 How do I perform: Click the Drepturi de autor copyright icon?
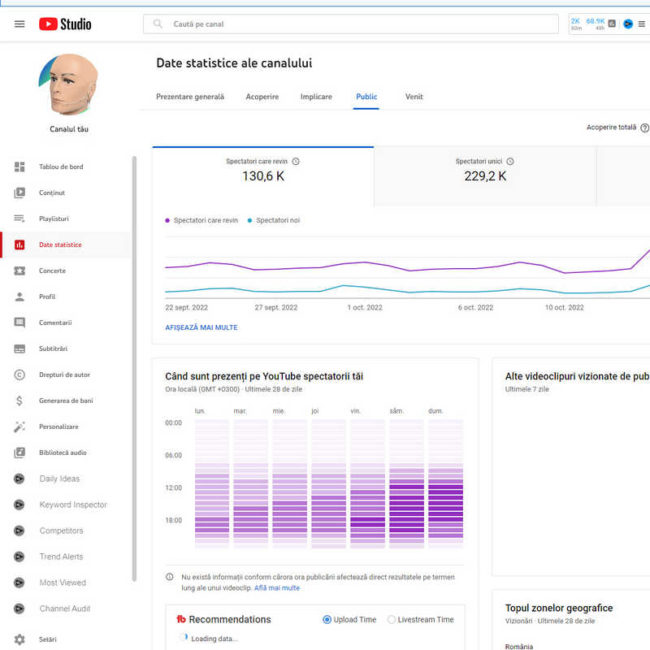coord(19,375)
